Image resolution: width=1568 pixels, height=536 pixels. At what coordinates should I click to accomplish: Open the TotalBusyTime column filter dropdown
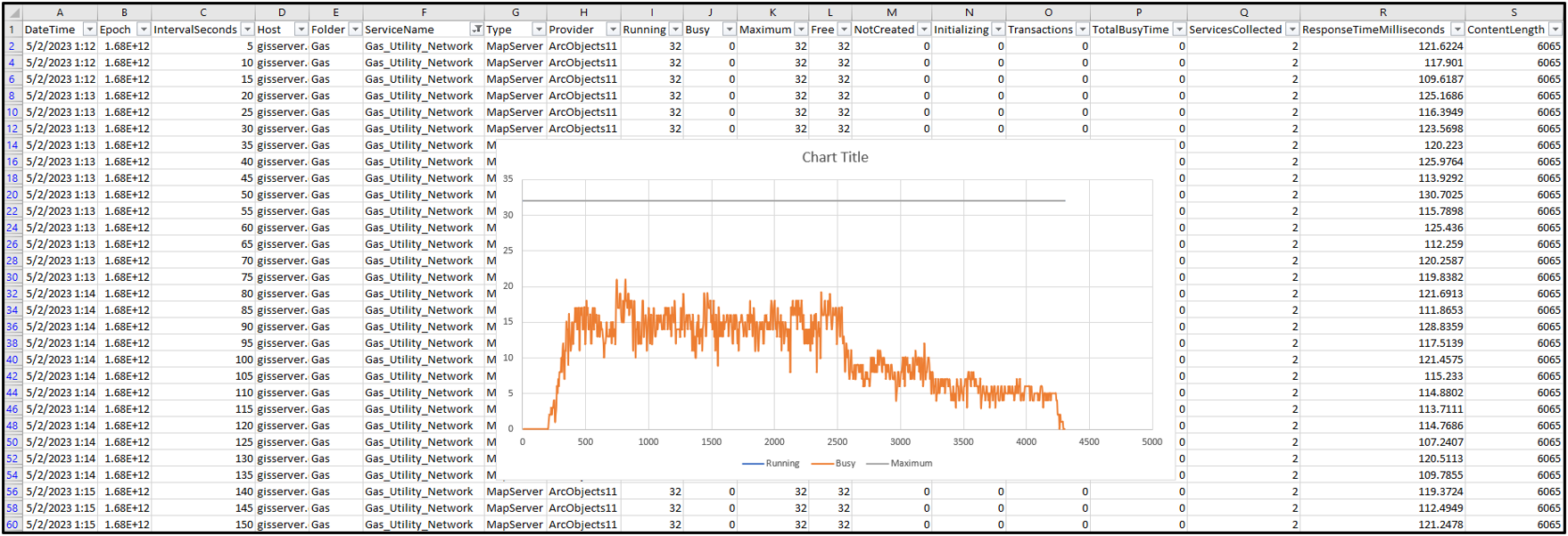(1179, 29)
